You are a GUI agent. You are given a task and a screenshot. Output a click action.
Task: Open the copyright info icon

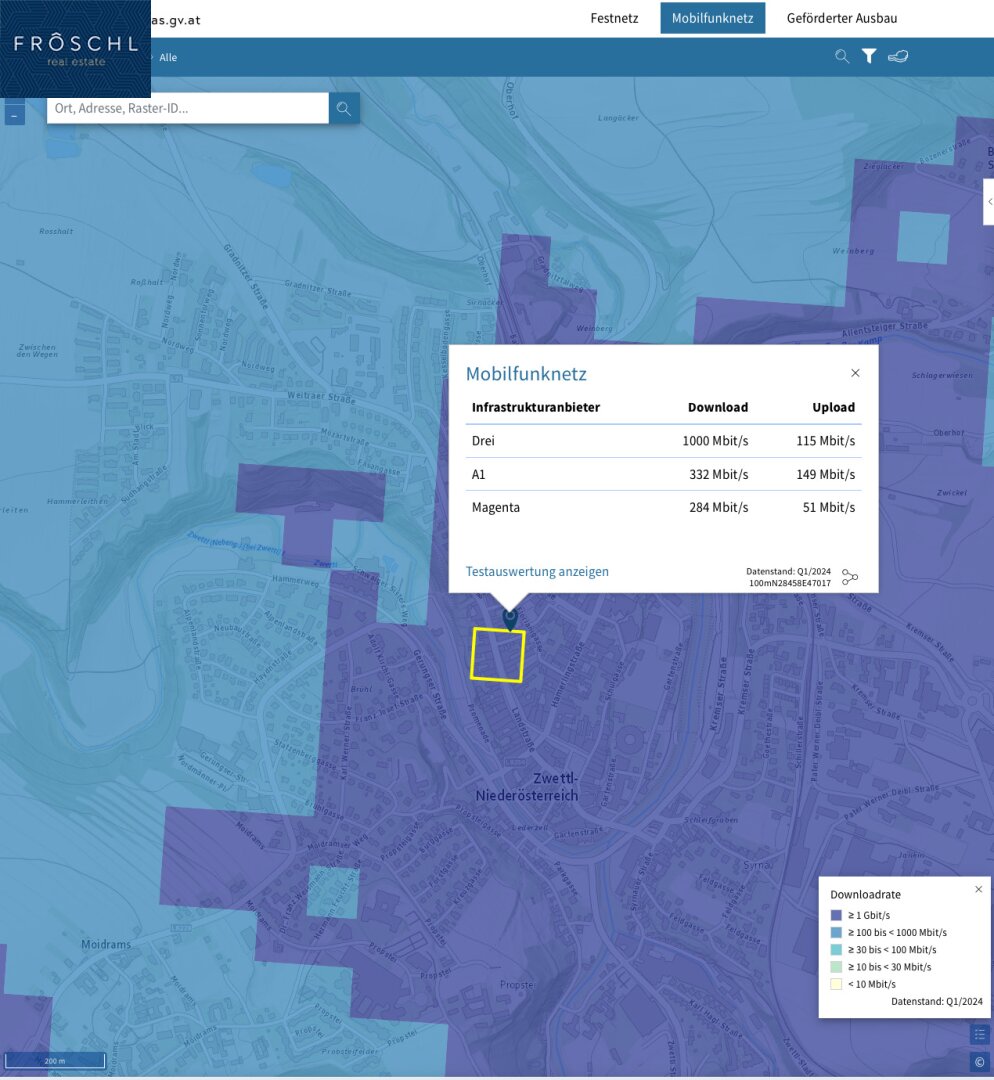[980, 1062]
